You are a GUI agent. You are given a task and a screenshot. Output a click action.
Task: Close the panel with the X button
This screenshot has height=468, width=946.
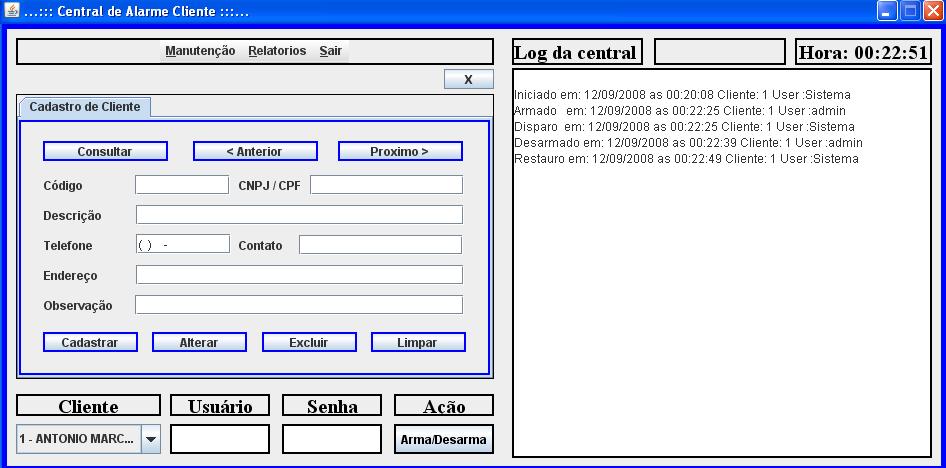[468, 80]
